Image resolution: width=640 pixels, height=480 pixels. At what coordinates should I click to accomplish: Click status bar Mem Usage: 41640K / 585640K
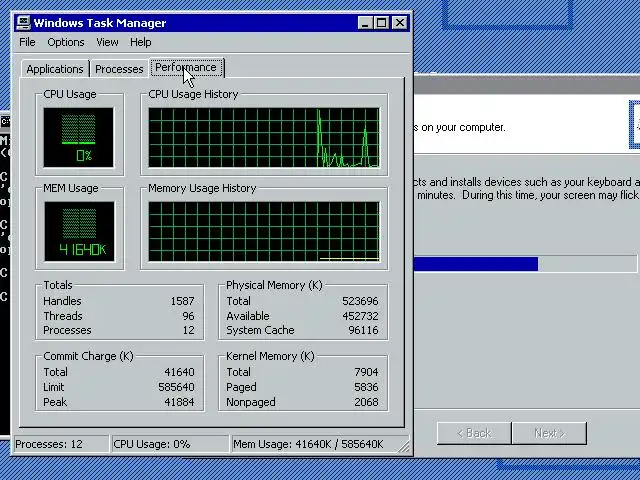click(x=314, y=444)
